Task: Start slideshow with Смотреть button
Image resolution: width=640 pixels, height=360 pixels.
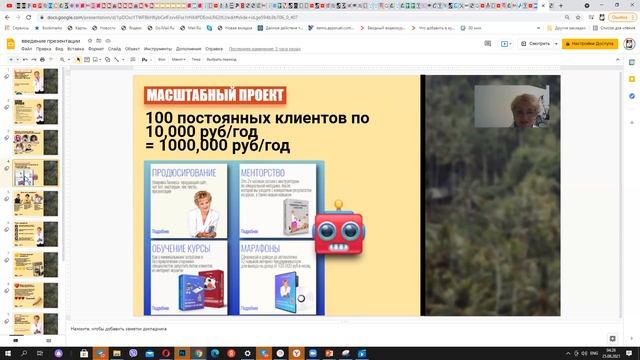Action: point(536,44)
